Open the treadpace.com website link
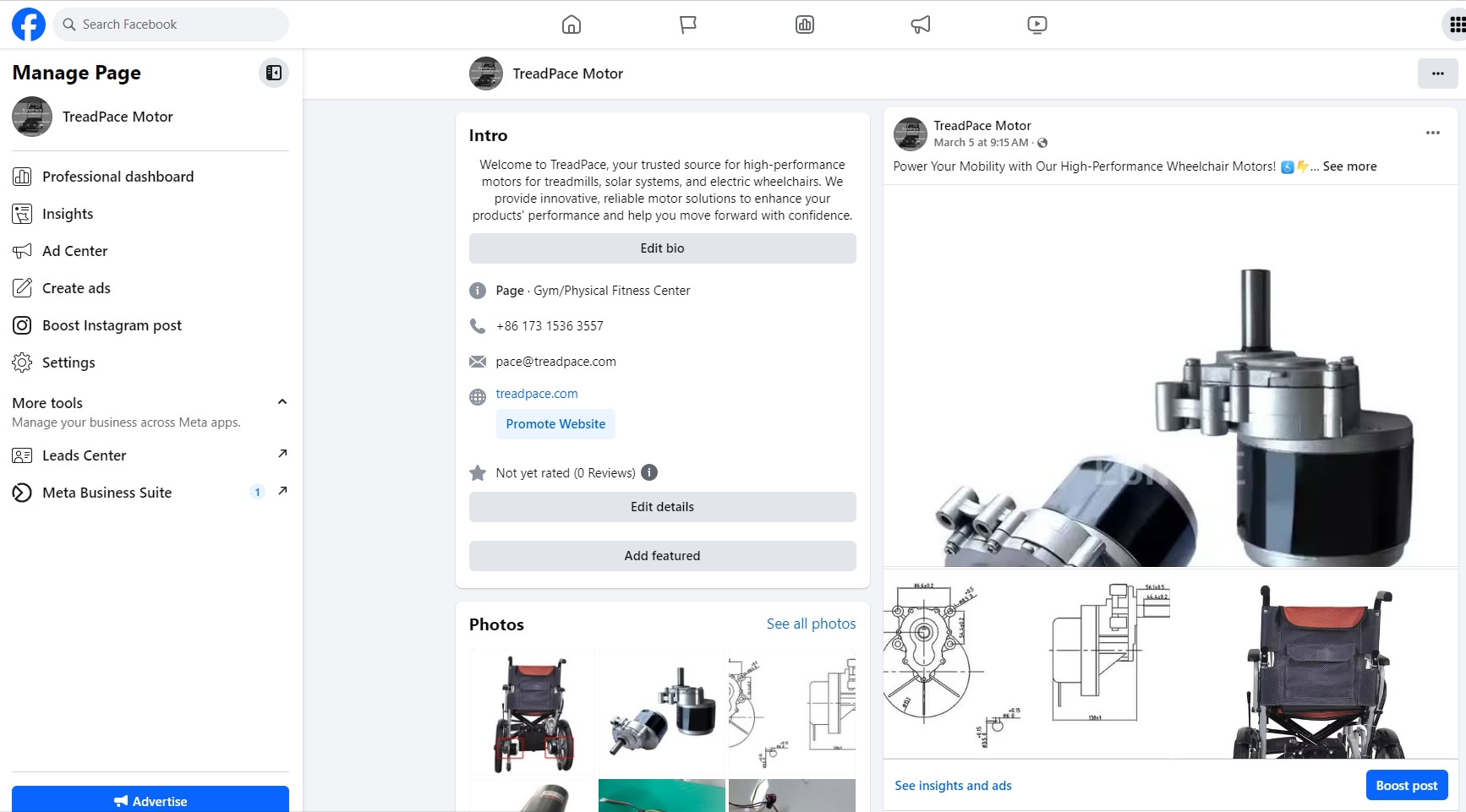This screenshot has width=1466, height=812. 537,394
